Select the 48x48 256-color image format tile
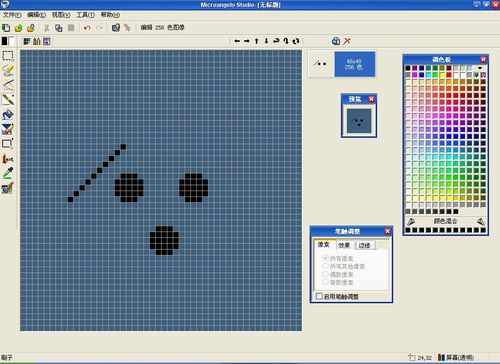Screen dimensions: 500x364 tap(355, 64)
